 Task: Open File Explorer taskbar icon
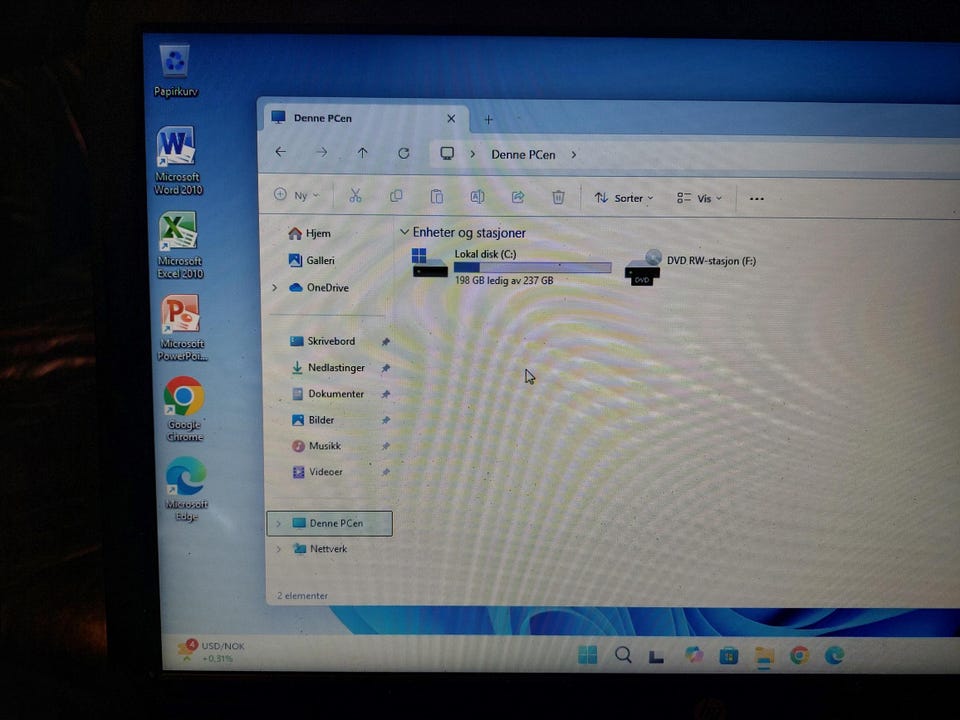click(x=764, y=656)
